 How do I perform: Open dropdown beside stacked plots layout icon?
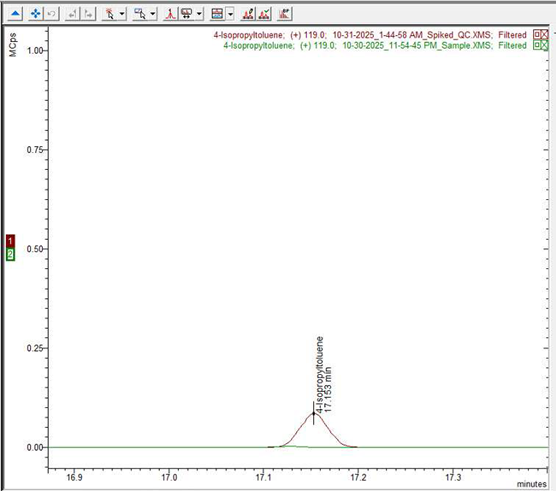[x=230, y=14]
